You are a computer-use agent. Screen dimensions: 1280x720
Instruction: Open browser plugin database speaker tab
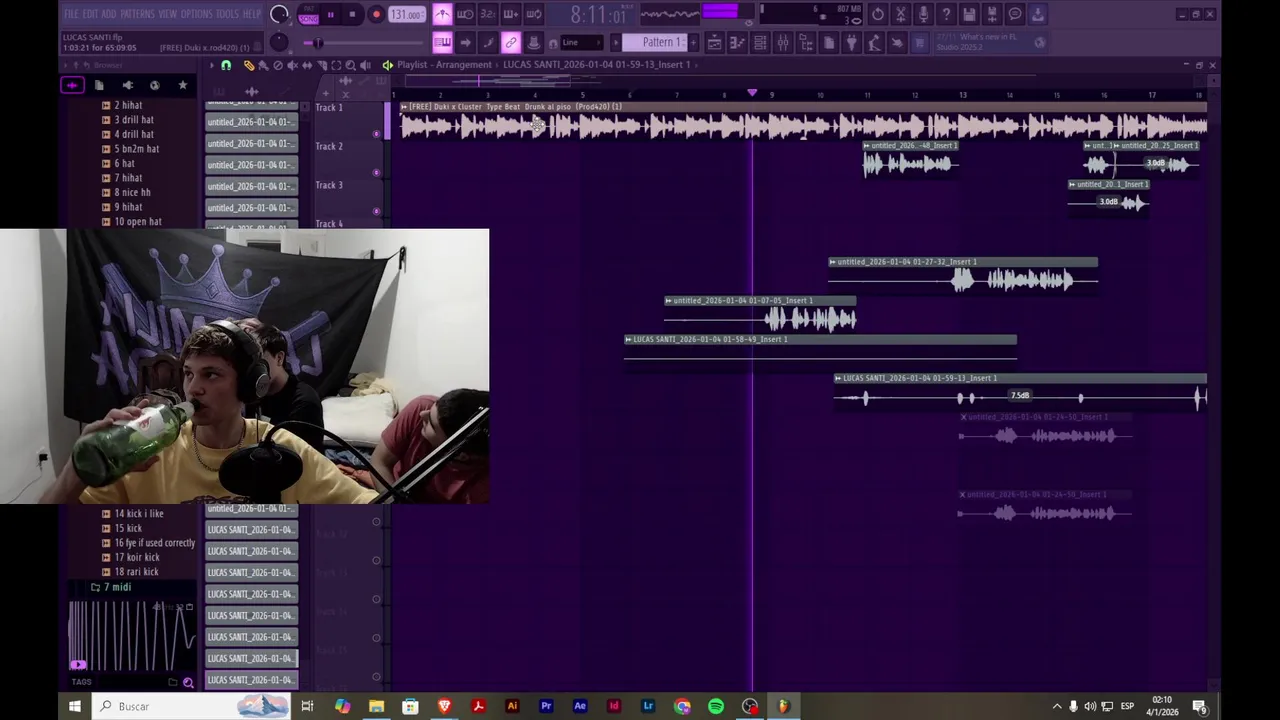[x=127, y=85]
